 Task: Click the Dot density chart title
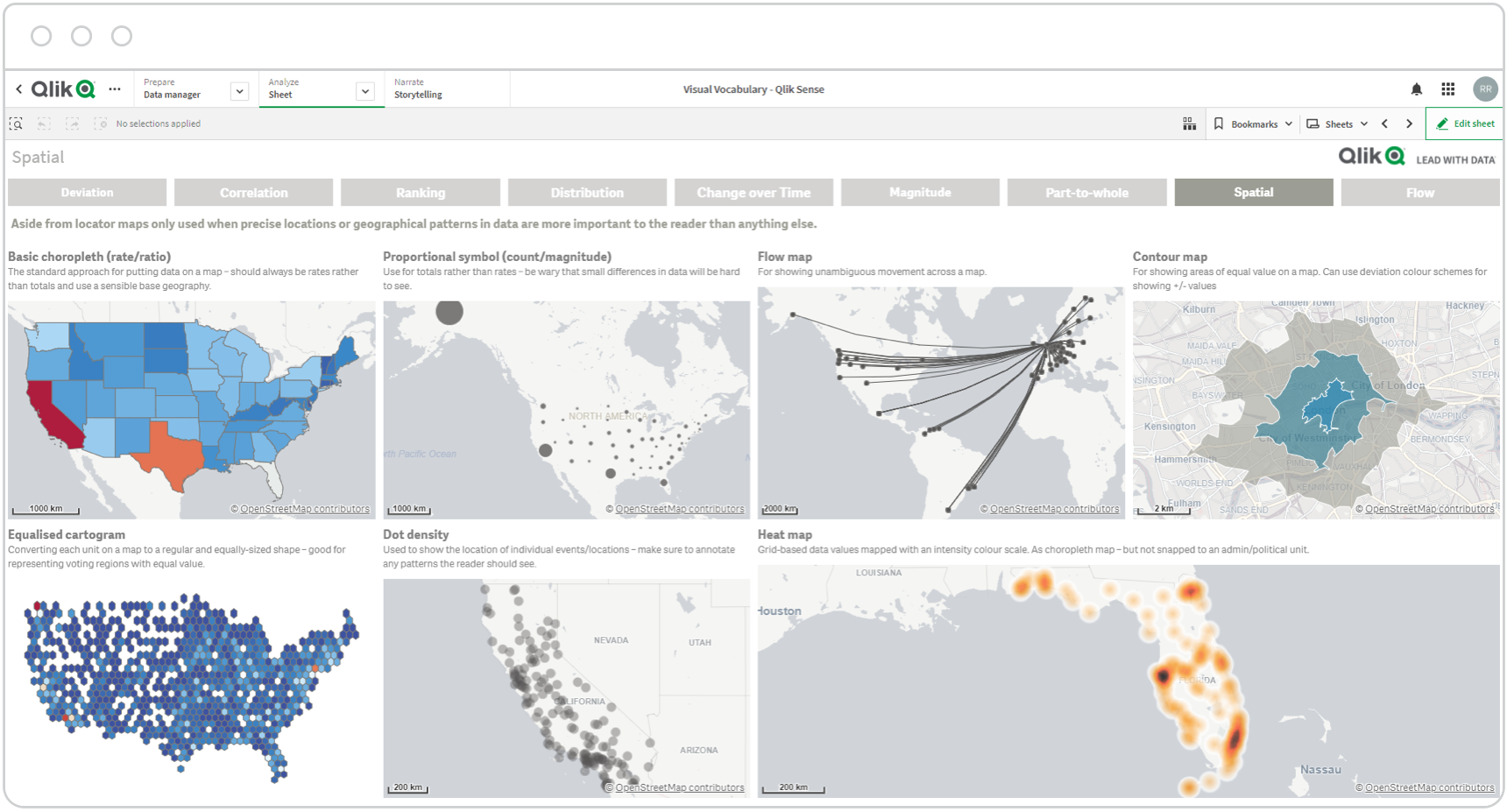coord(416,534)
